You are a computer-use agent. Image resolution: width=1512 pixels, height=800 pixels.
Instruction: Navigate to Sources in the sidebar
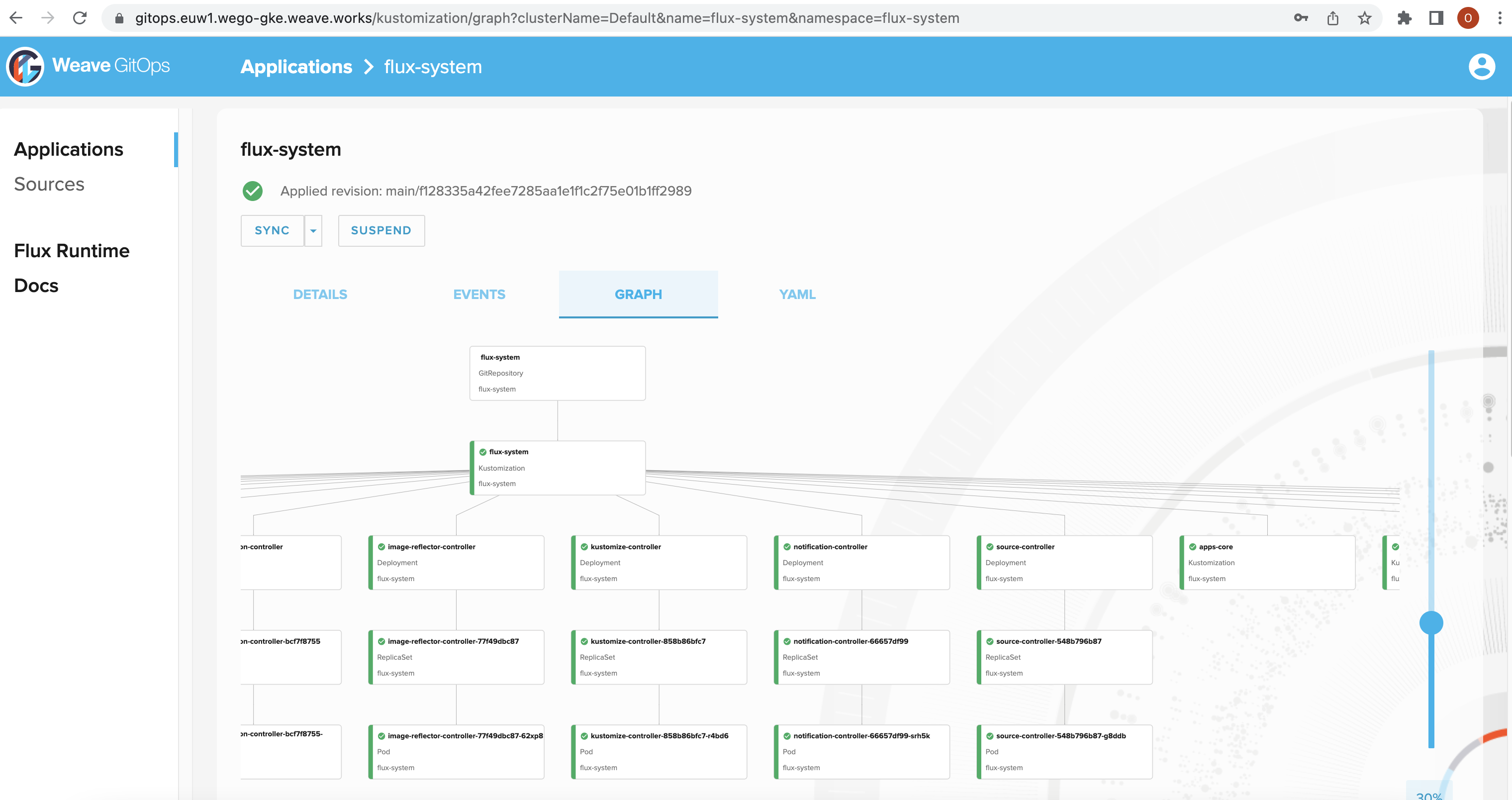coord(49,184)
